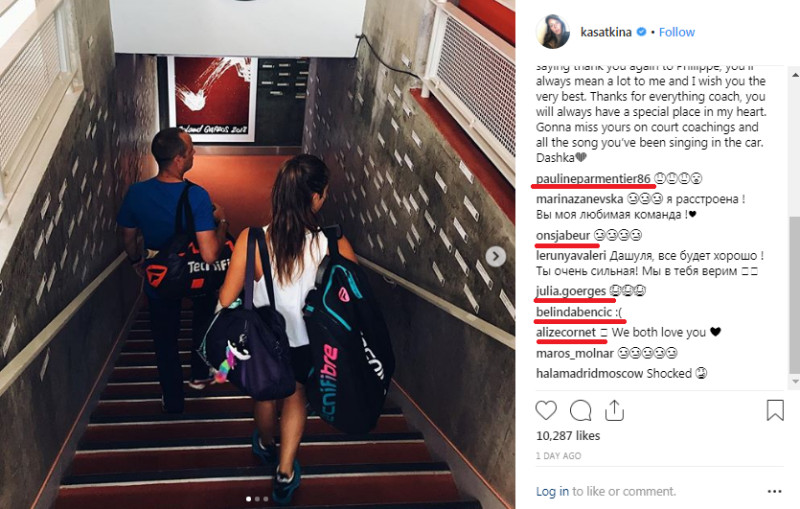800x509 pixels.
Task: Visit alizecornet's profile from her comment
Action: [x=566, y=332]
